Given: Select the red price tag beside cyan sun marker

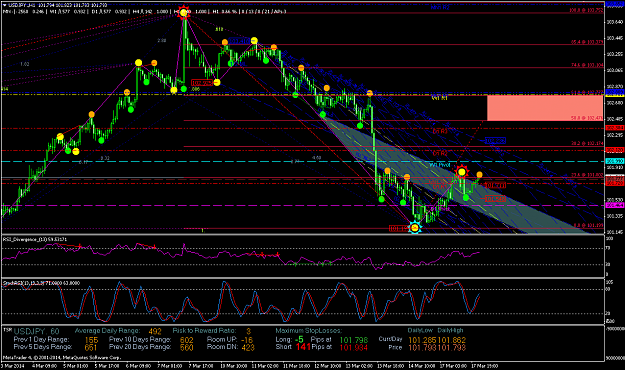Looking at the screenshot, I should (x=399, y=228).
